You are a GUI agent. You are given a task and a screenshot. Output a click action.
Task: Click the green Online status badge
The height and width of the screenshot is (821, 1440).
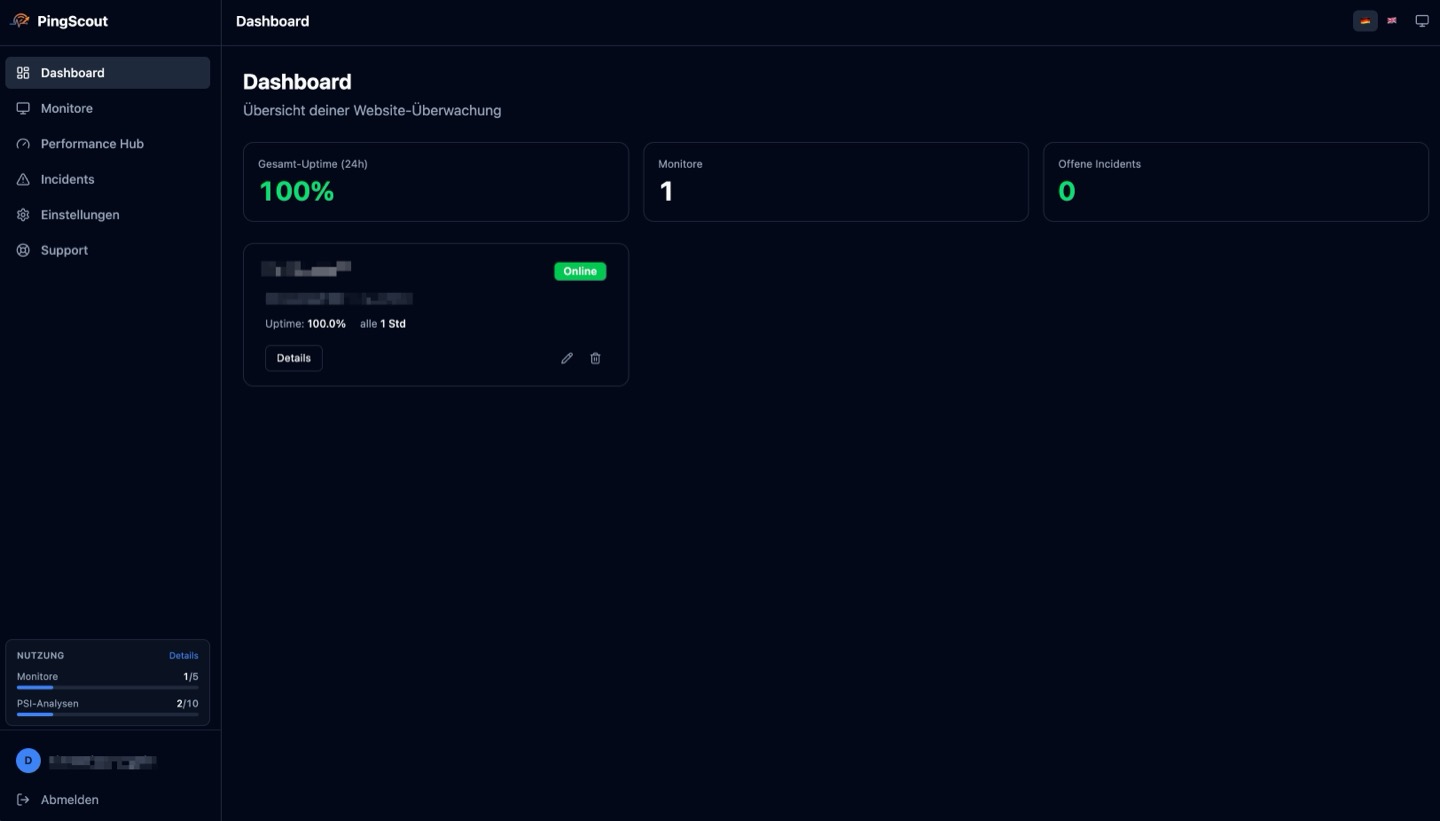point(580,271)
